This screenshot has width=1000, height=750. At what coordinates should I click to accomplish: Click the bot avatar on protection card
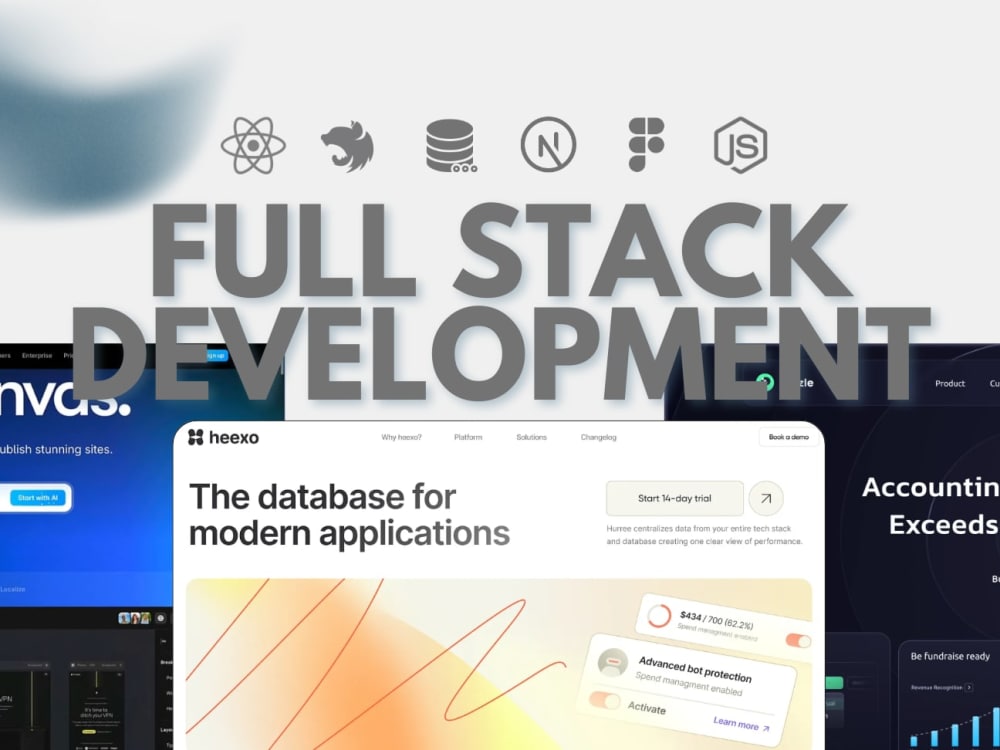coord(612,663)
